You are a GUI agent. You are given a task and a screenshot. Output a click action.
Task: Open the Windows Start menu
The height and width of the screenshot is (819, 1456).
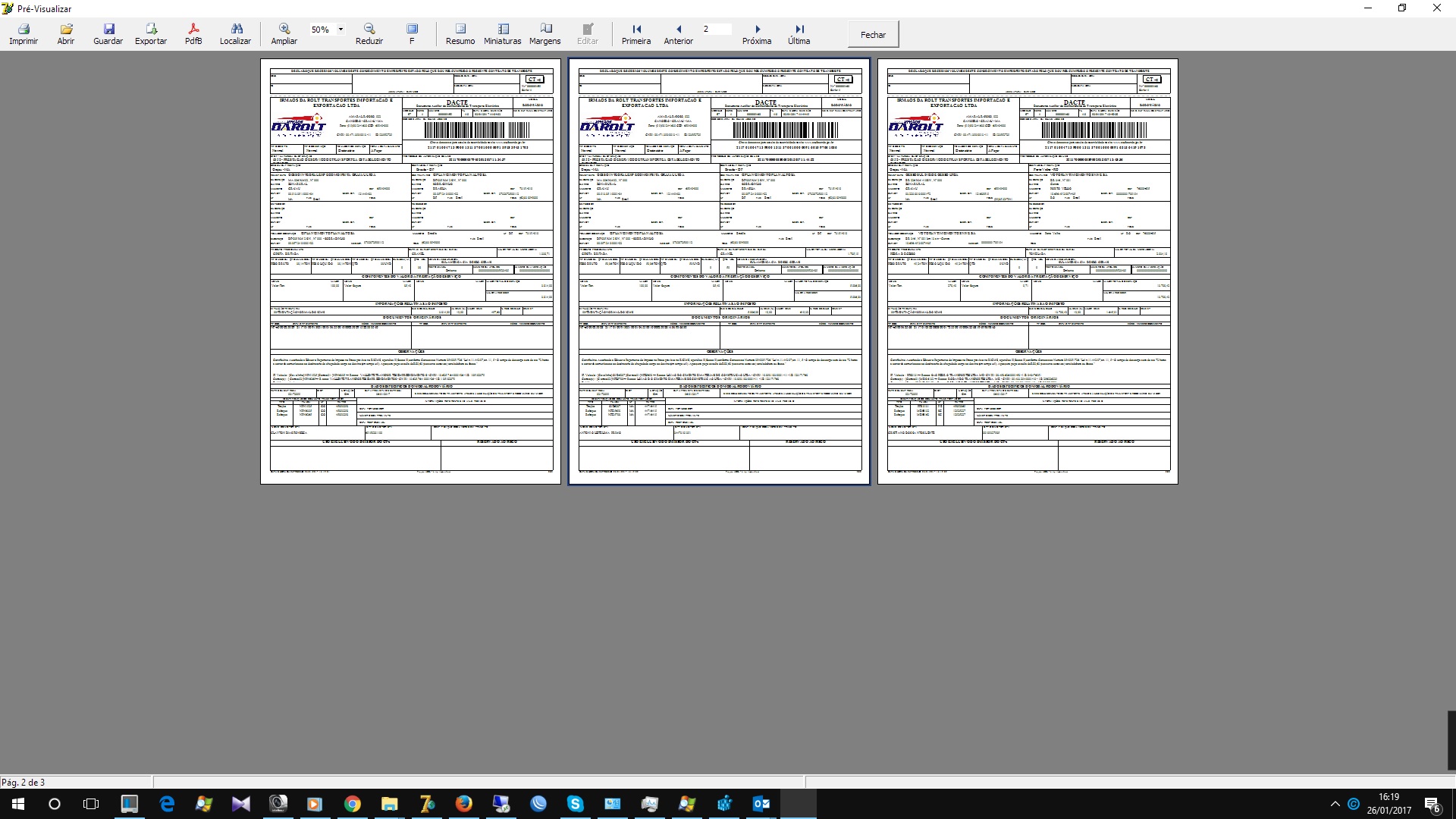pos(18,804)
